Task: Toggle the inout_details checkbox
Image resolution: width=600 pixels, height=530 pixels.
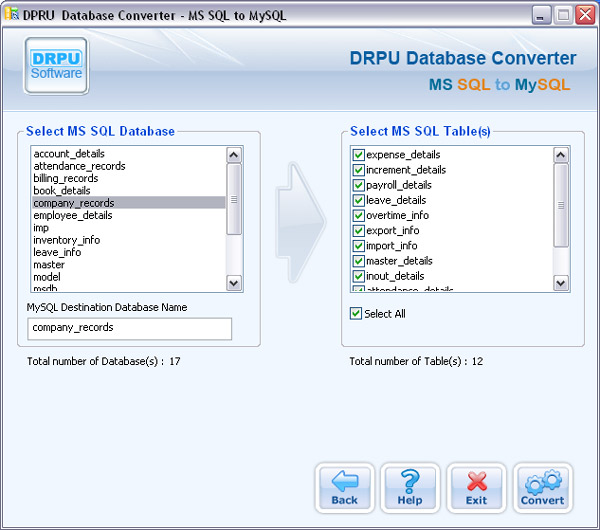Action: pyautogui.click(x=358, y=276)
